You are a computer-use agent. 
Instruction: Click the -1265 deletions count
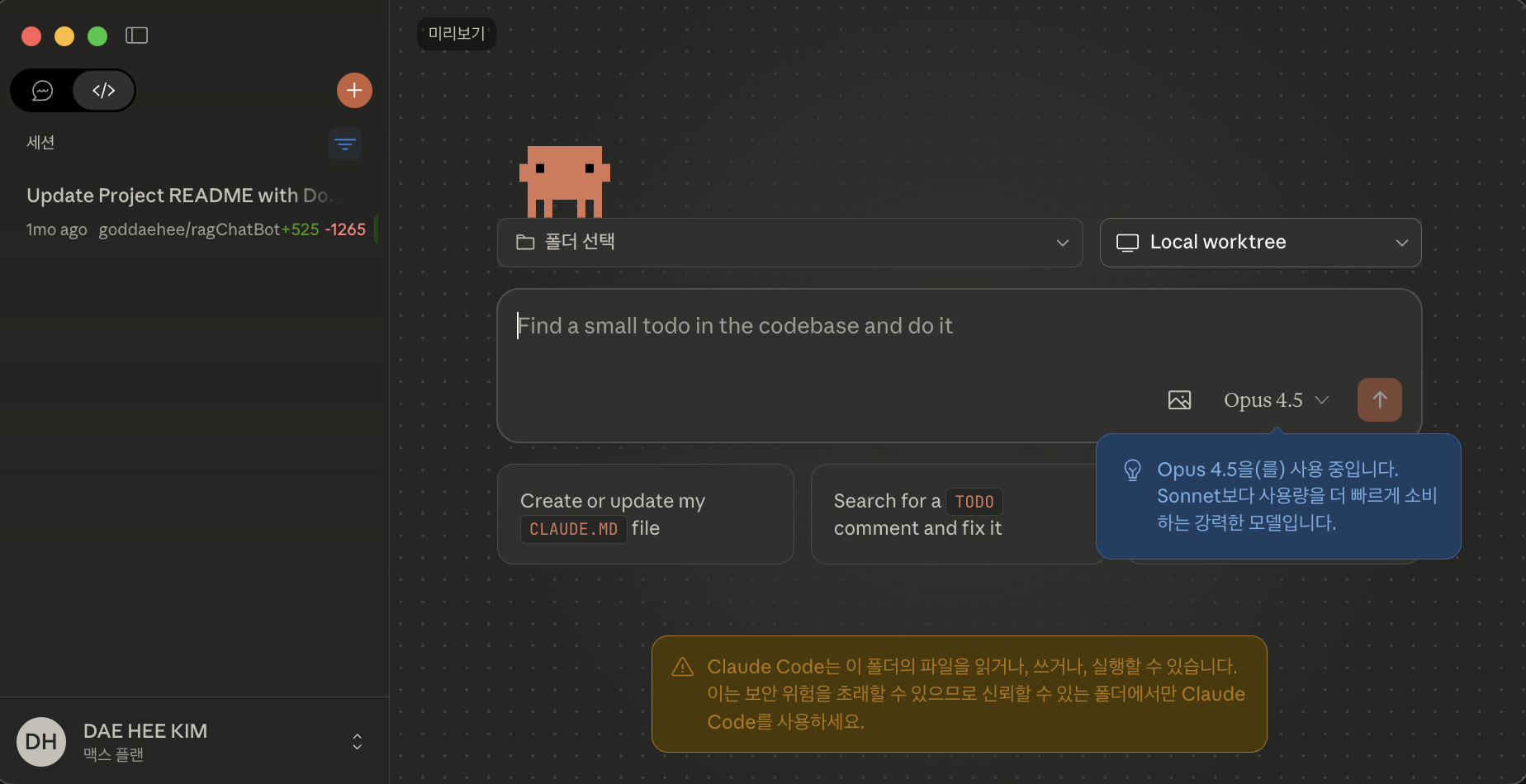345,229
